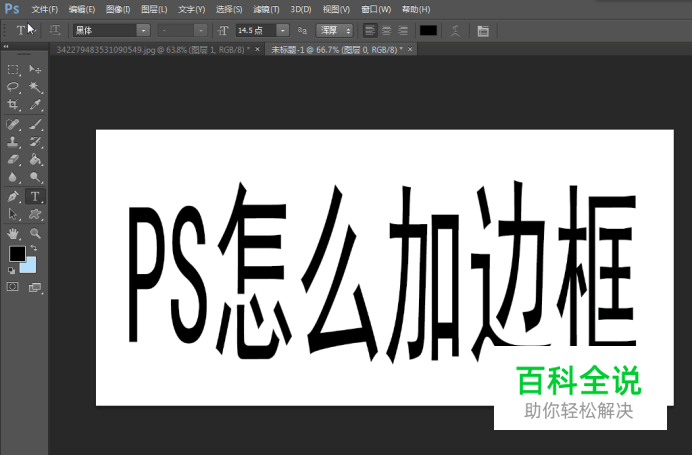Screen dimensions: 692x455
Task: Open the anti-aliasing dropdown 浑厚
Action: [x=335, y=30]
